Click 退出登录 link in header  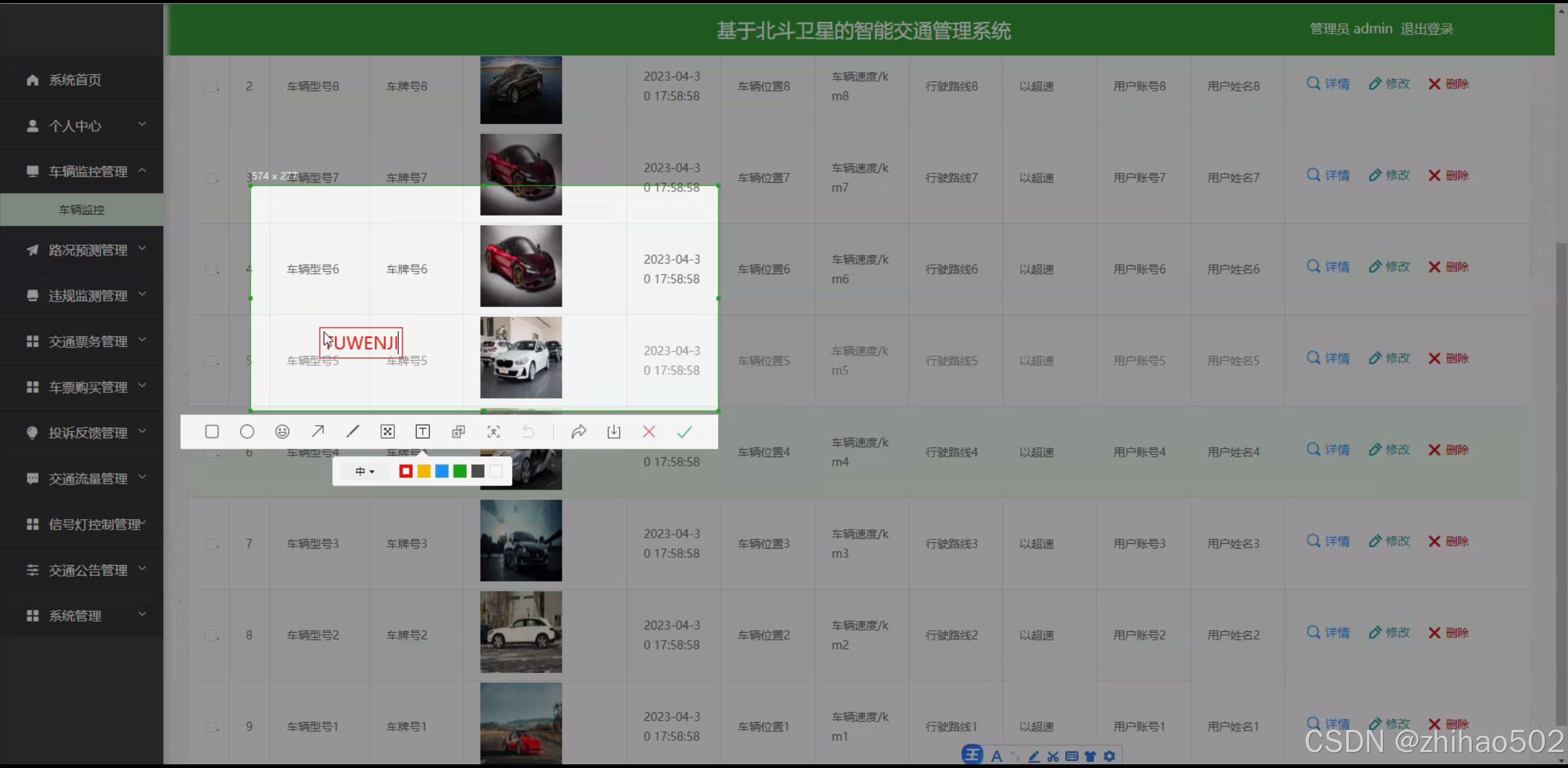tap(1426, 29)
